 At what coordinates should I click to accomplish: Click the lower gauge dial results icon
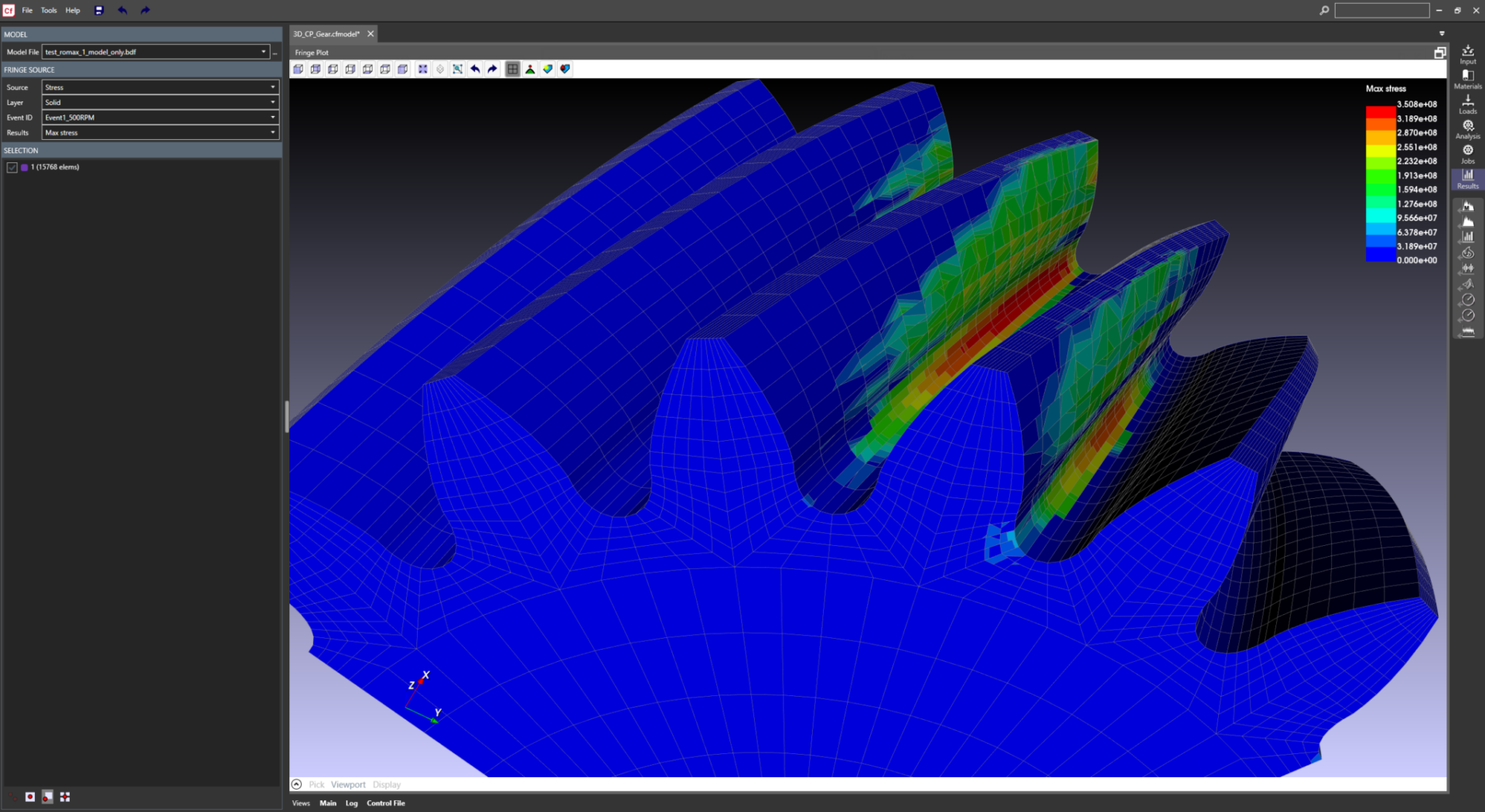[x=1468, y=316]
